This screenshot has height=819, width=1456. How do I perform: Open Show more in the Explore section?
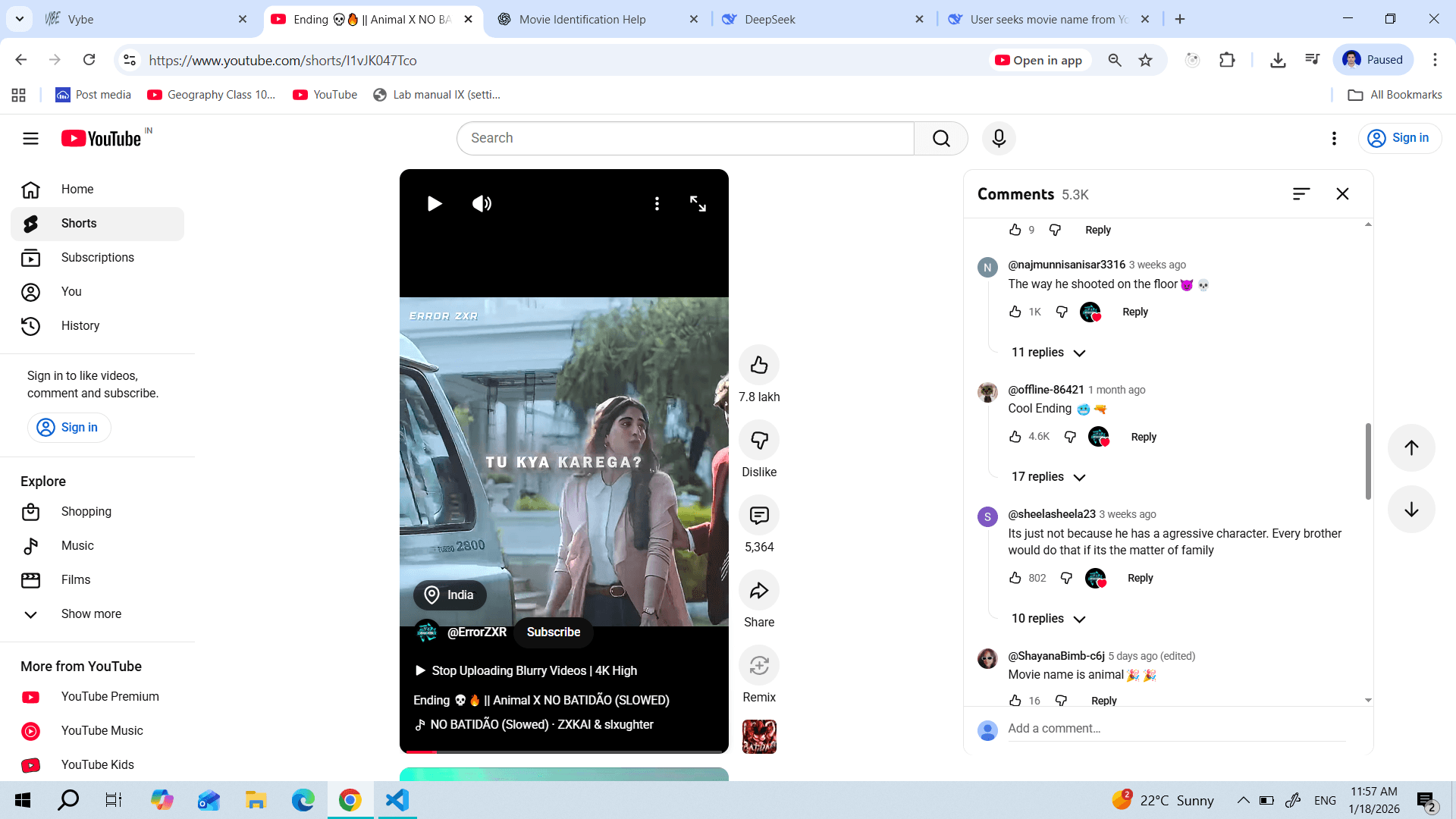[91, 614]
